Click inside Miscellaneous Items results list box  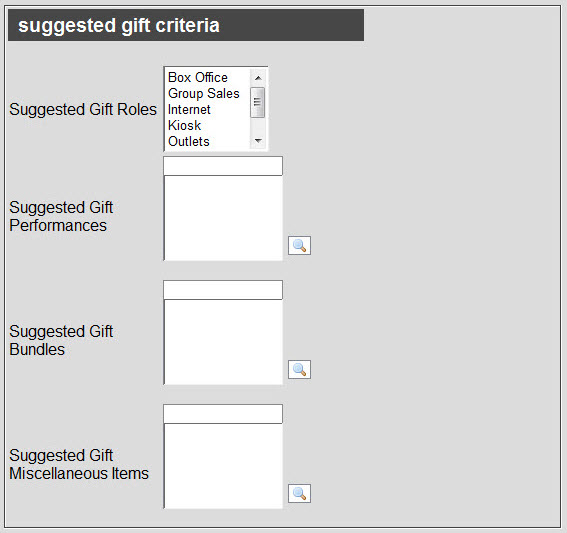point(223,466)
